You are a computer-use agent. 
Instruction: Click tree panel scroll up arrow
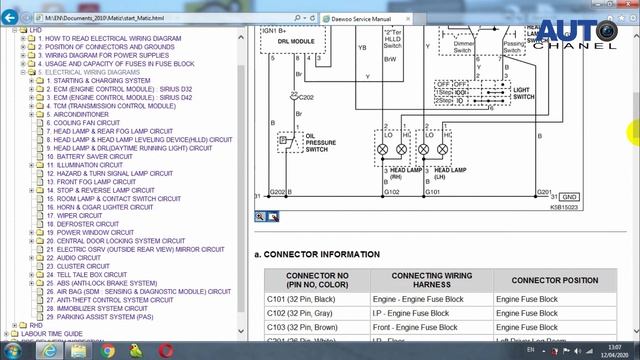point(241,37)
